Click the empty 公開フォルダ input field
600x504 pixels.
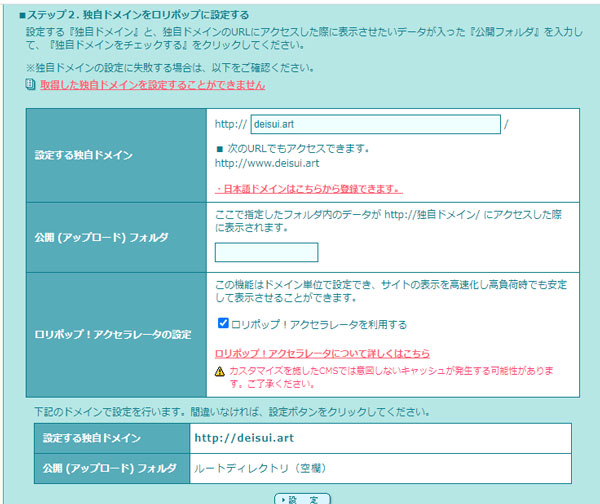click(x=266, y=252)
